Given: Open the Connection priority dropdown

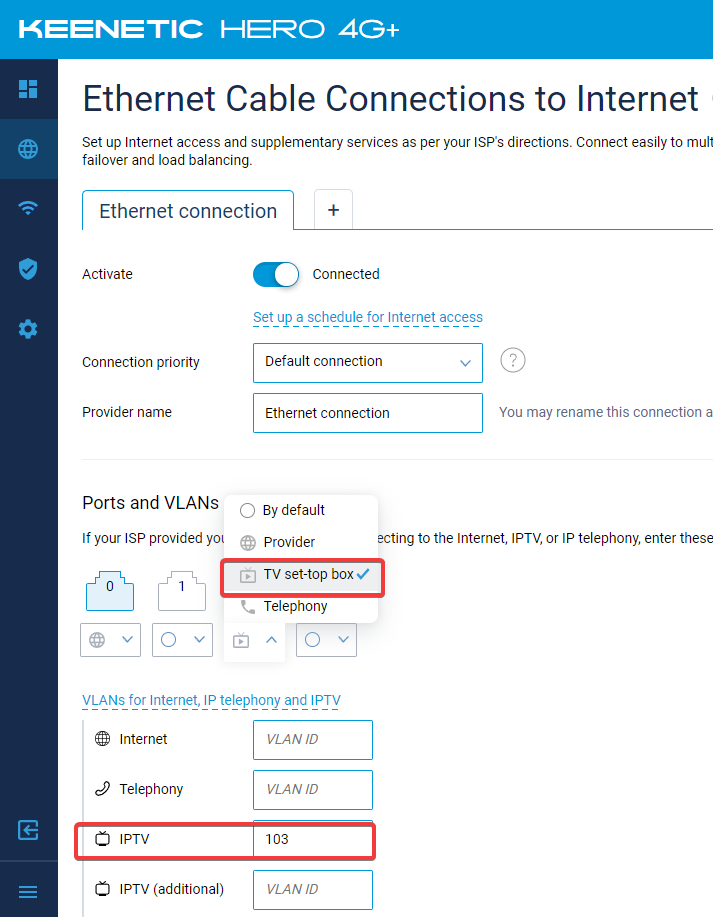Looking at the screenshot, I should click(x=367, y=363).
